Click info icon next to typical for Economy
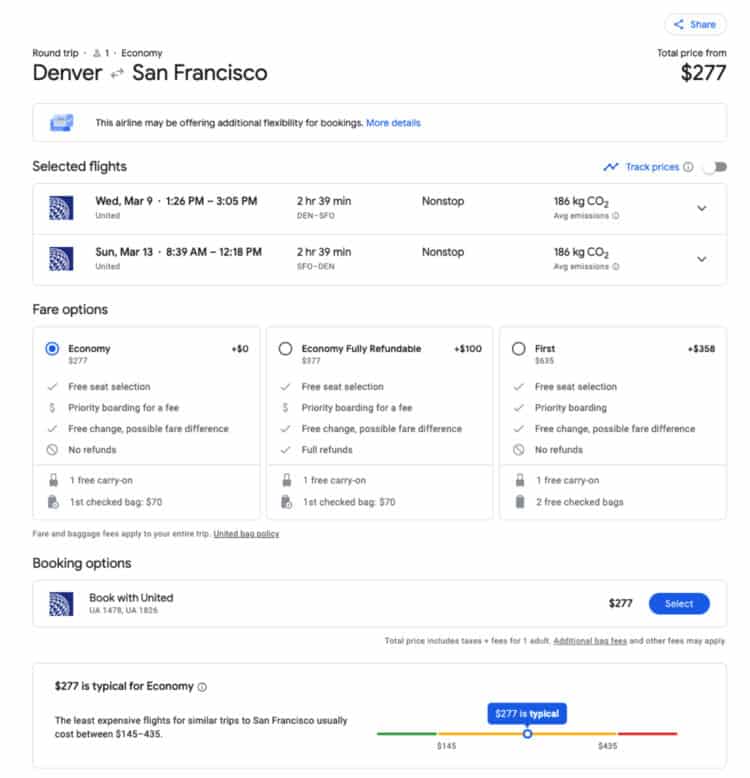 pos(202,687)
